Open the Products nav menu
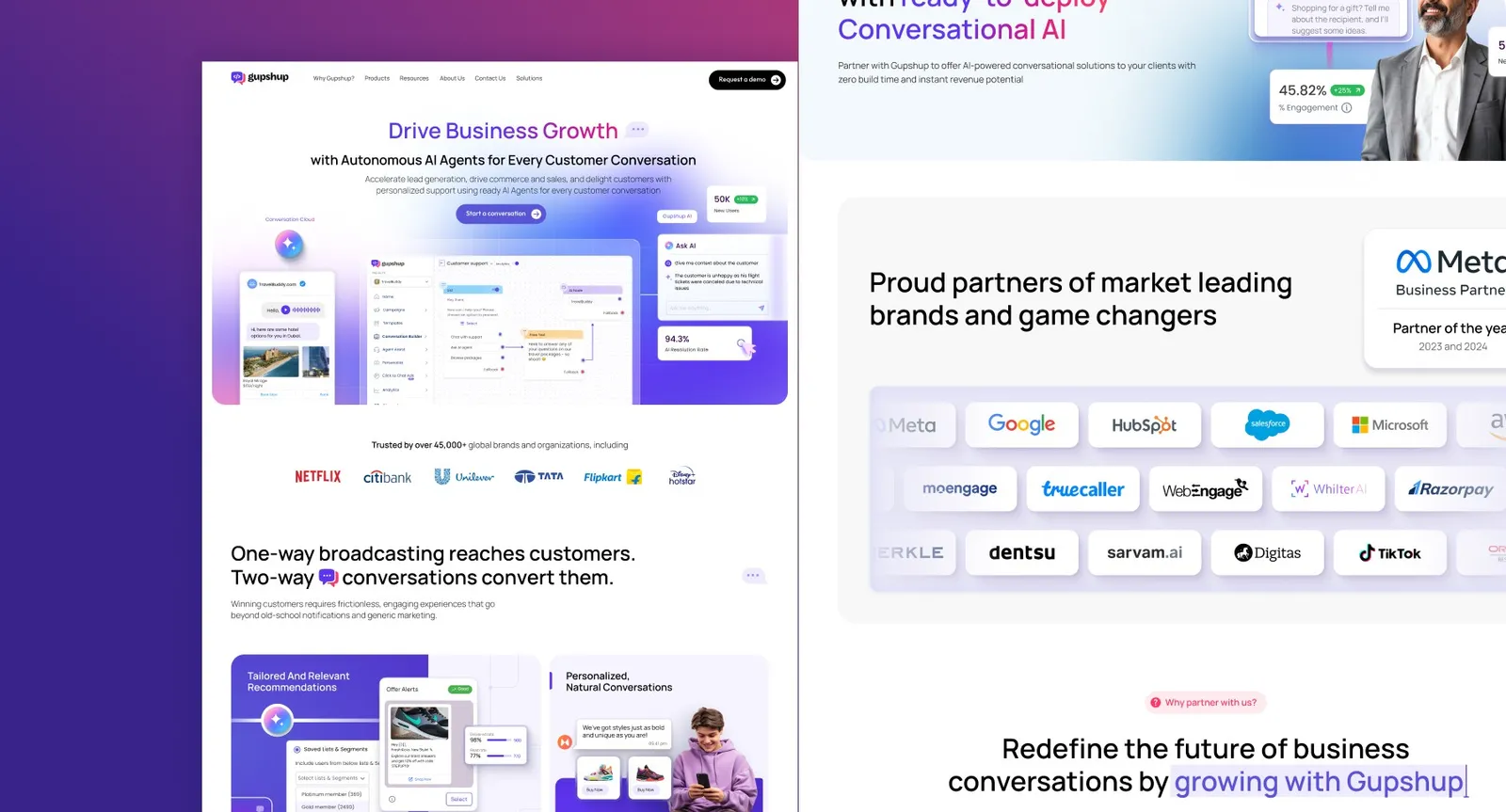This screenshot has width=1506, height=812. pyautogui.click(x=376, y=79)
